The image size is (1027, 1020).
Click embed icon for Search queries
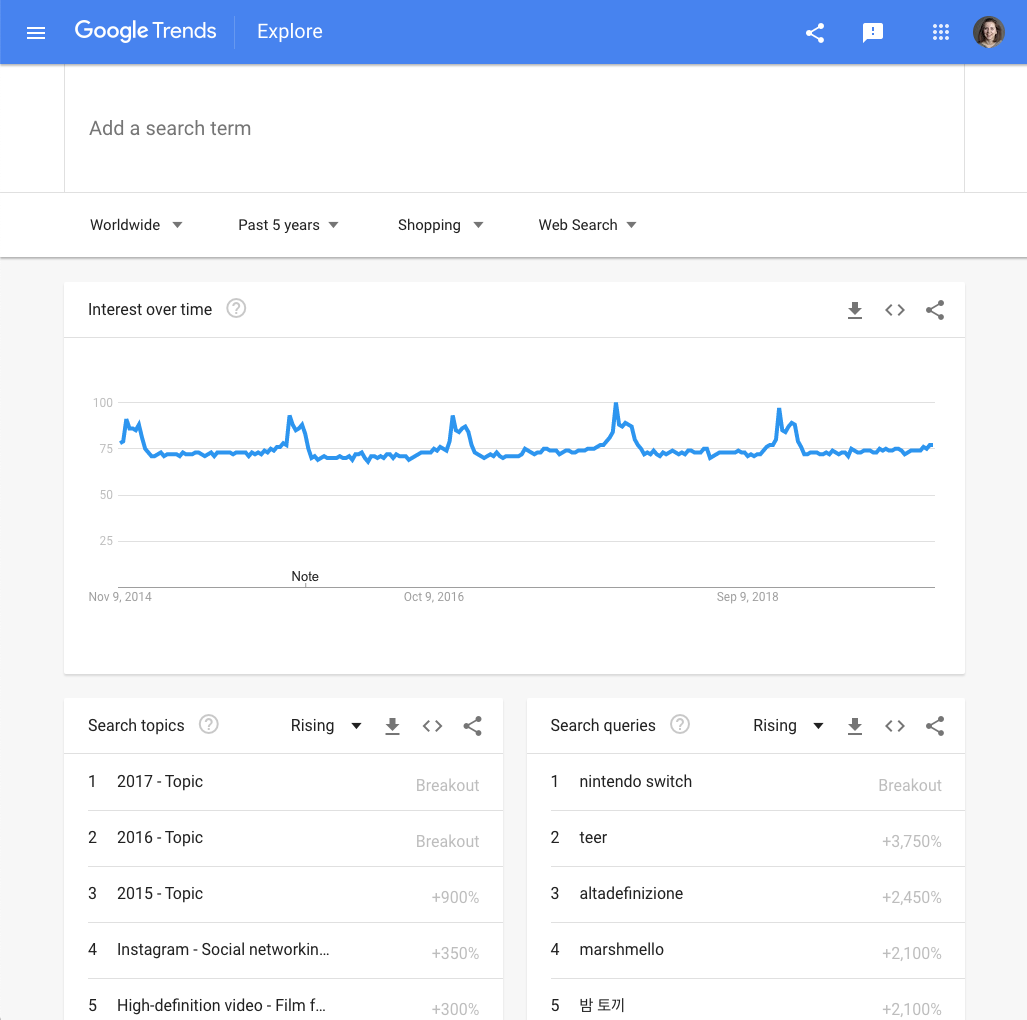pyautogui.click(x=895, y=726)
